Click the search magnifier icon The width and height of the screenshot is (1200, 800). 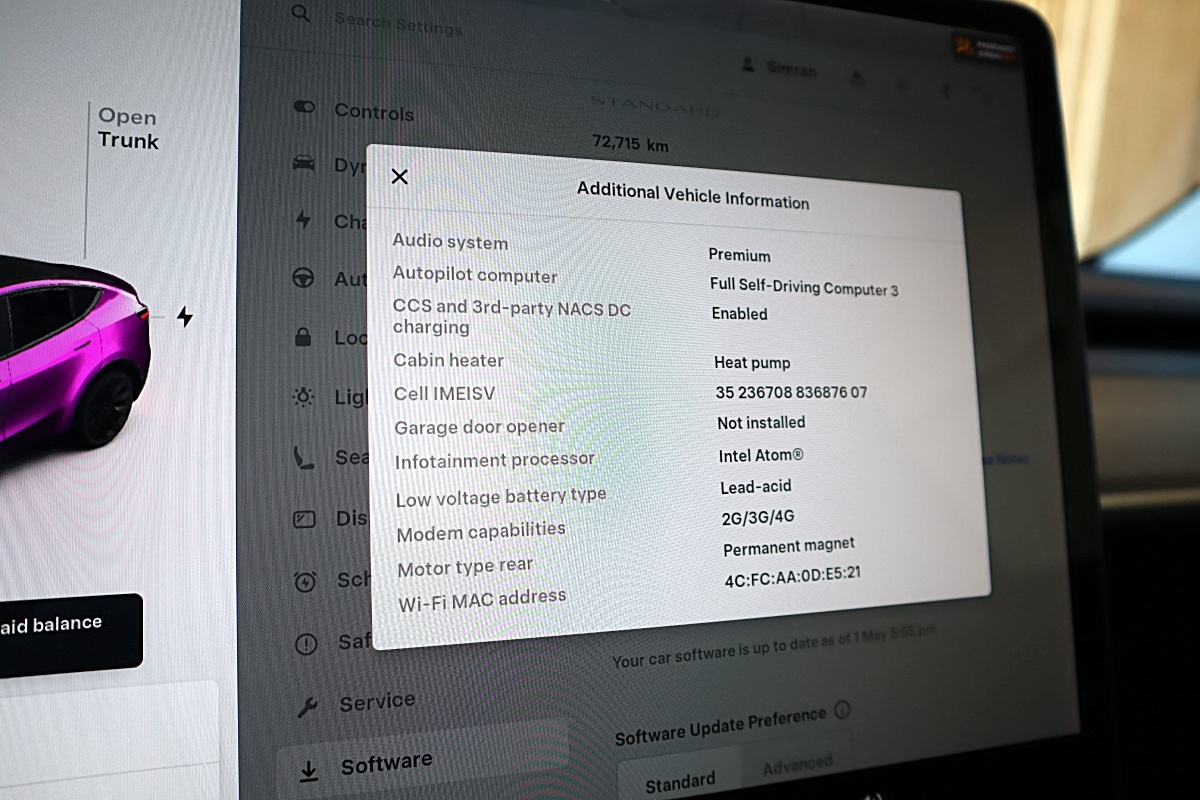click(x=300, y=13)
